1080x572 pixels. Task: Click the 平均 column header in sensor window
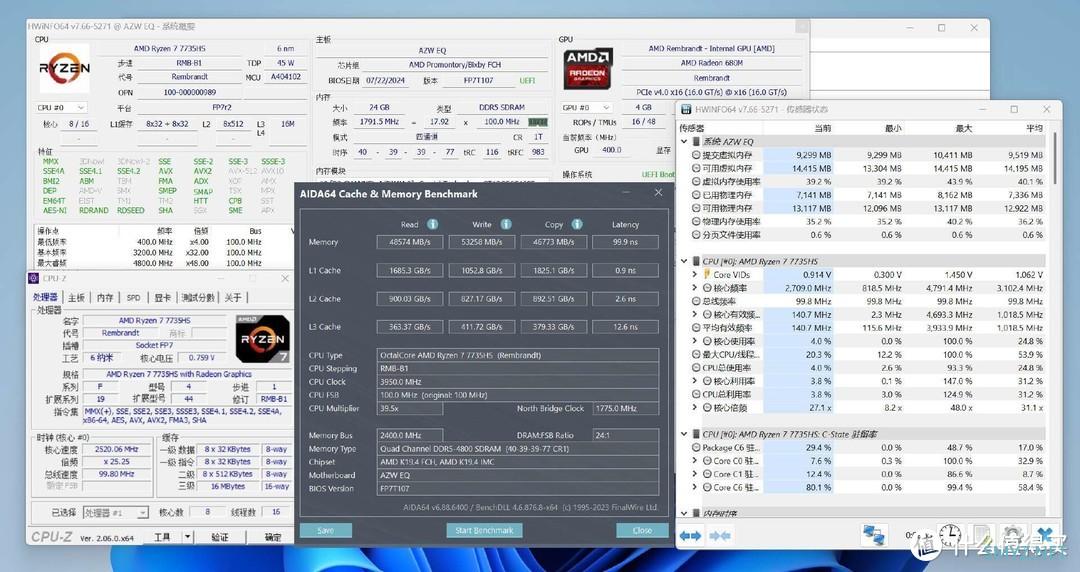1034,127
